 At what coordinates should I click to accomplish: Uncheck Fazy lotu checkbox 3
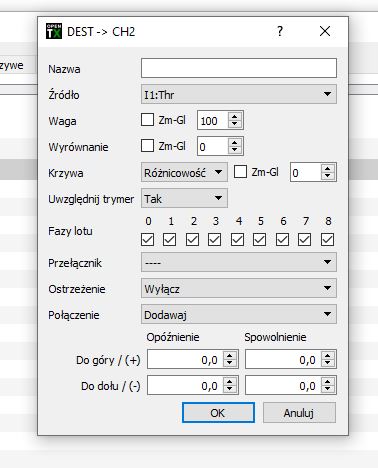point(214,240)
